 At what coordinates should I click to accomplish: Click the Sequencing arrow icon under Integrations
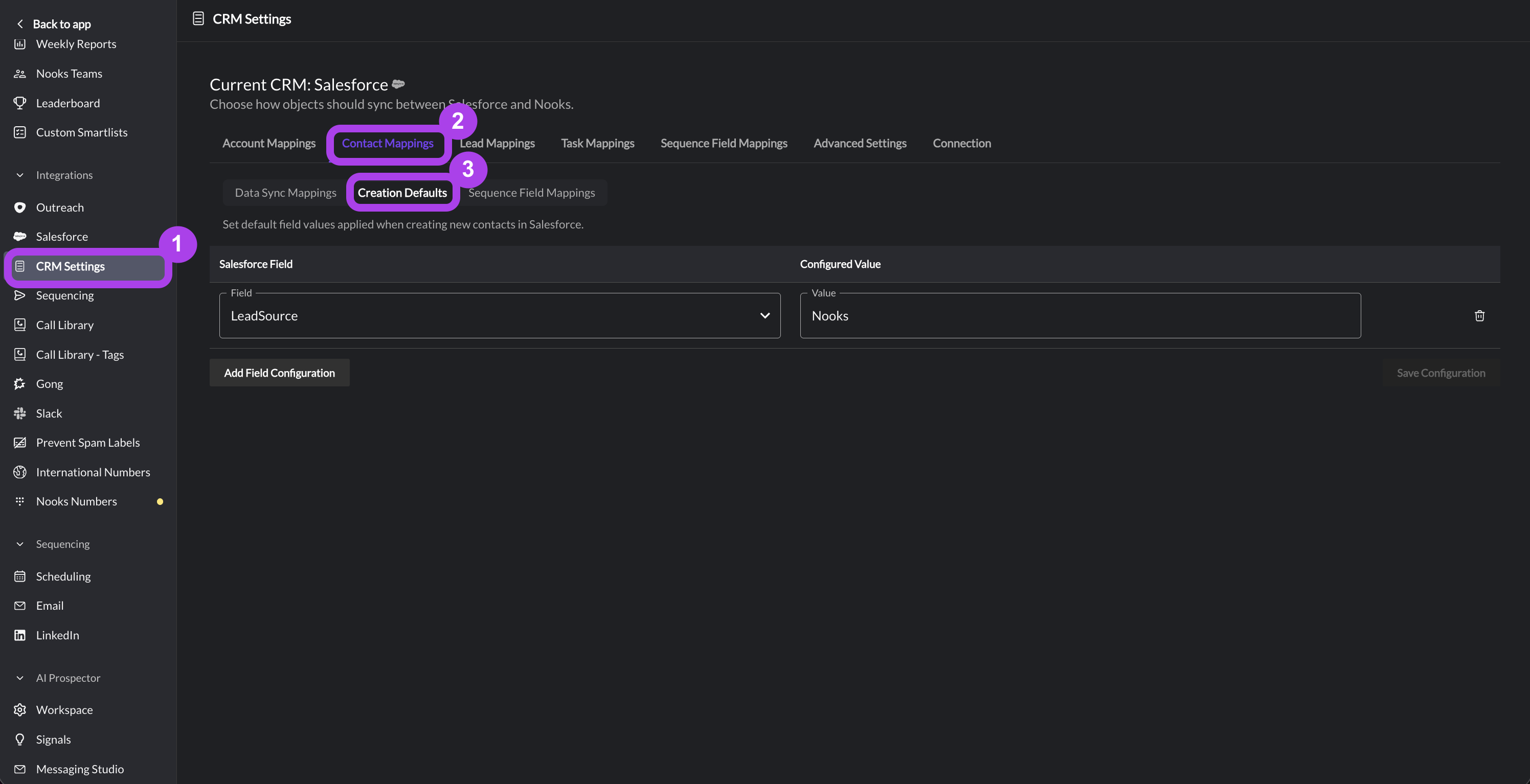19,295
